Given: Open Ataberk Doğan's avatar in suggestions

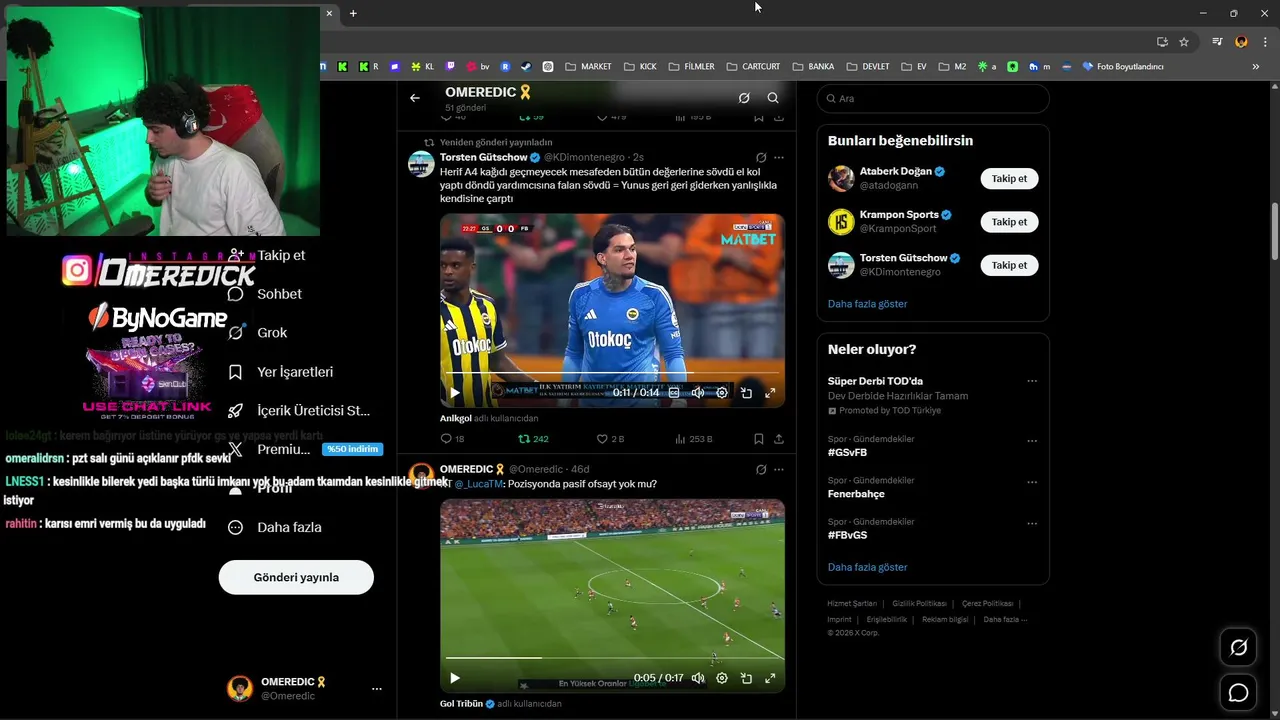Looking at the screenshot, I should point(841,179).
